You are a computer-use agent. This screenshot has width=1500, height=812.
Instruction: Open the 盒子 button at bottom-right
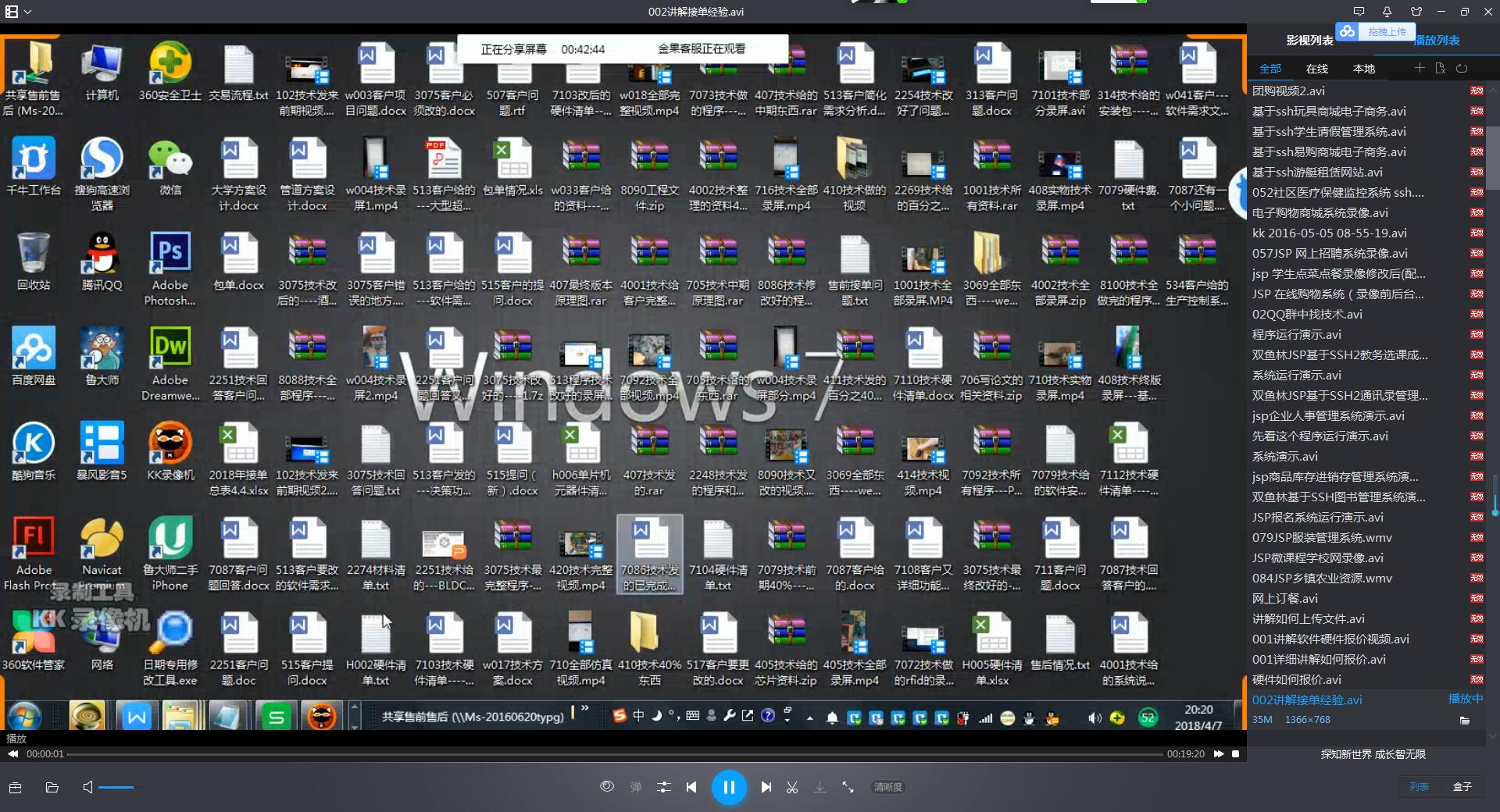(1462, 787)
